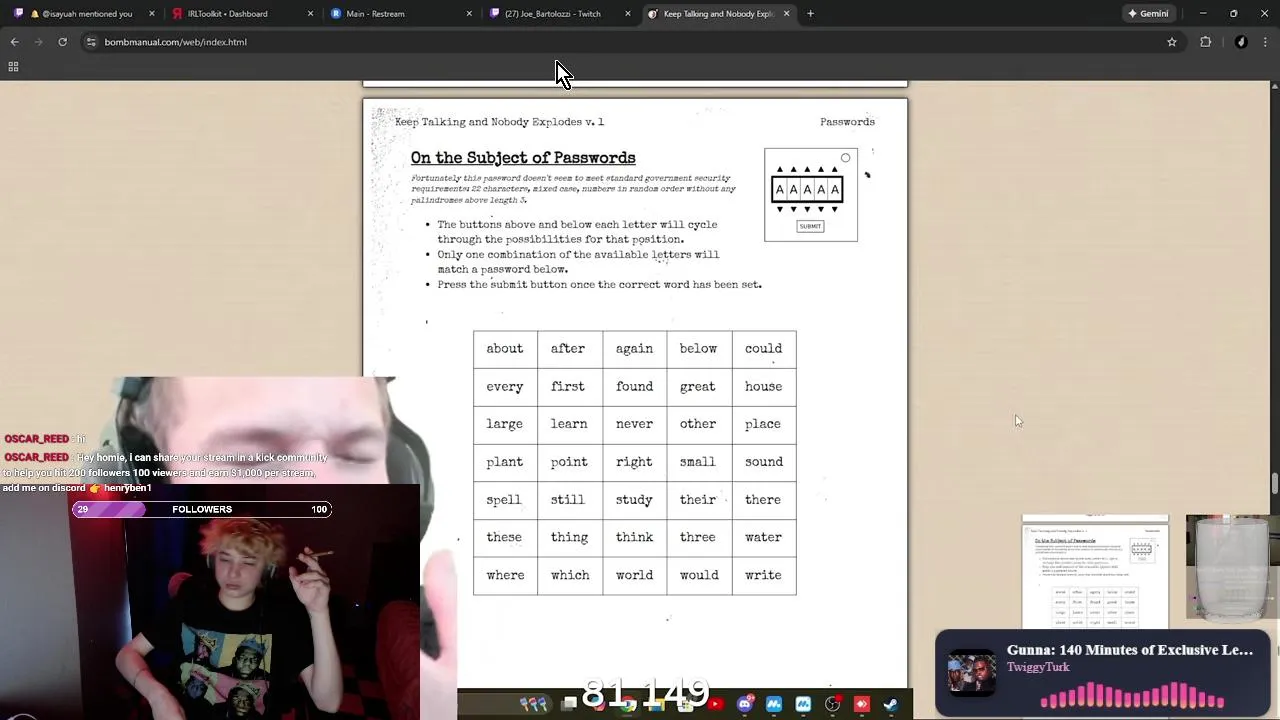Switch to the Joe_Bartolozzi Twitch tab
Viewport: 1280px width, 720px height.
(x=560, y=14)
